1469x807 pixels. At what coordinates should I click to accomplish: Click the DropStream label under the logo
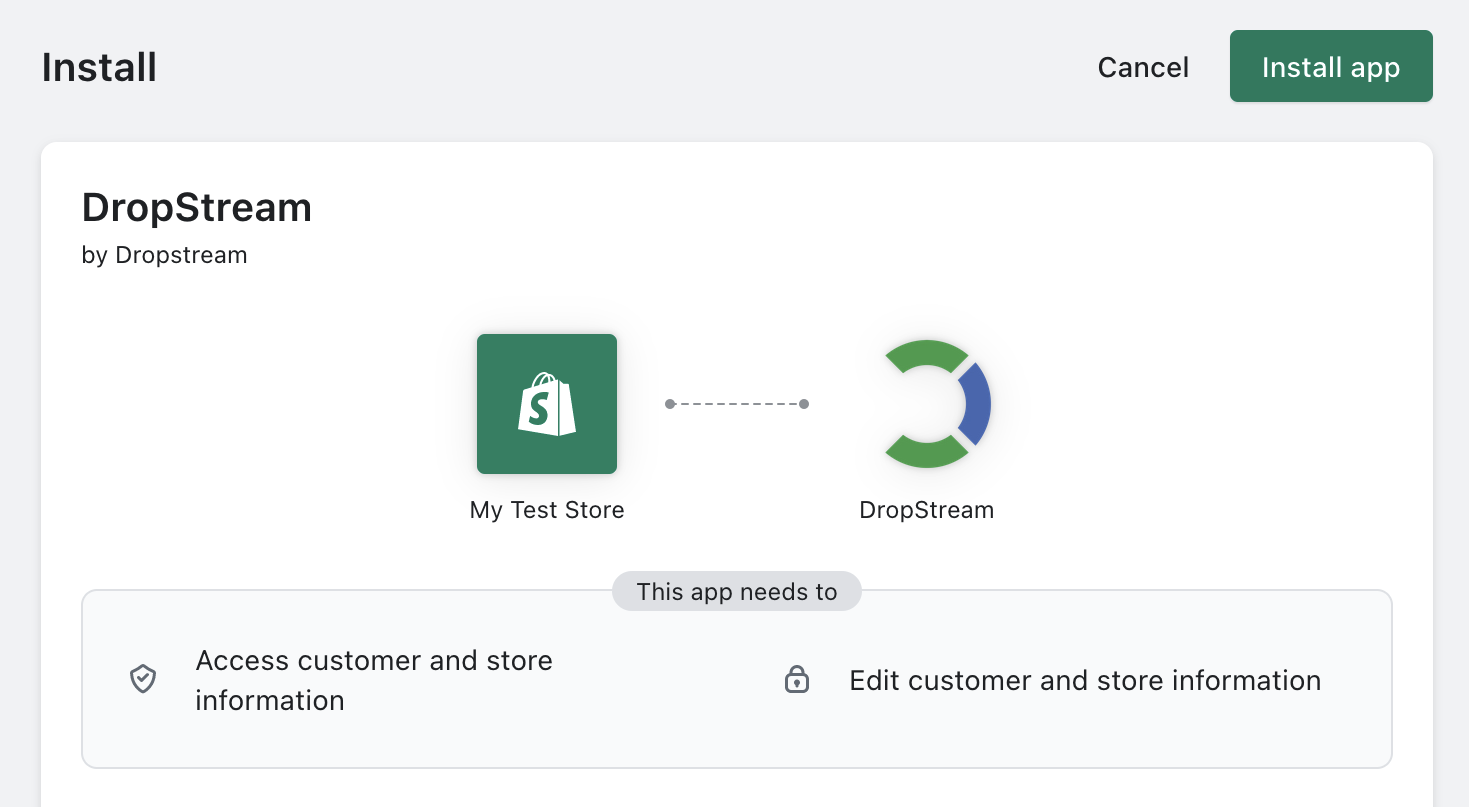pos(927,510)
